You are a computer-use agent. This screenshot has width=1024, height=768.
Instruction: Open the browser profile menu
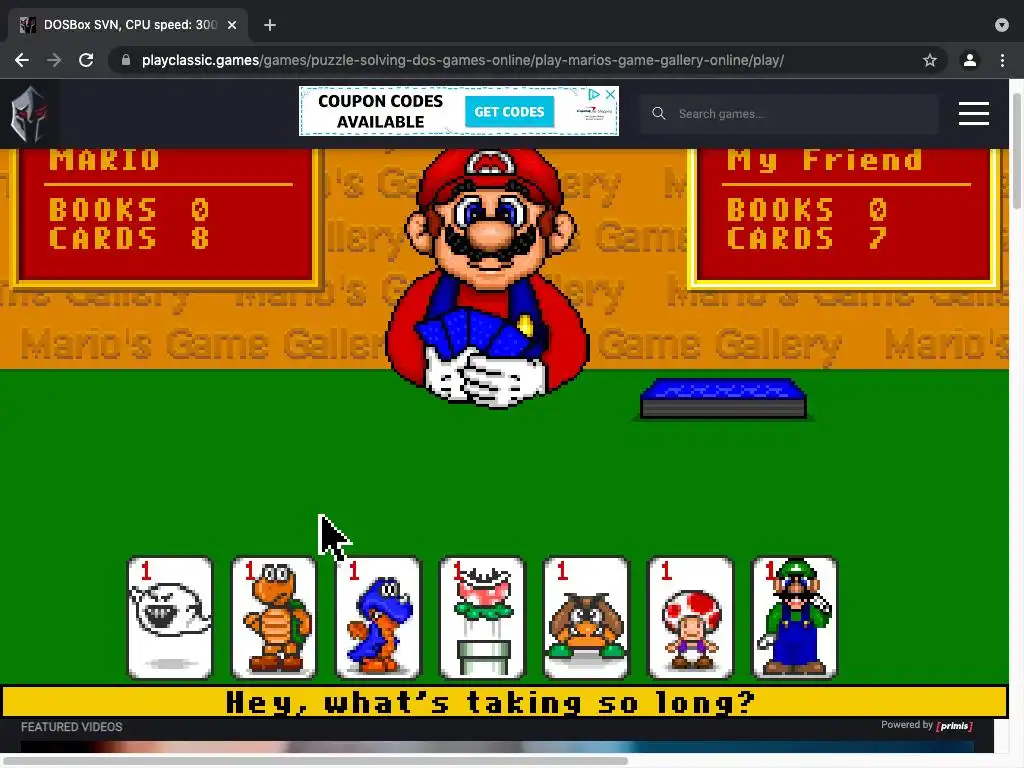point(970,60)
